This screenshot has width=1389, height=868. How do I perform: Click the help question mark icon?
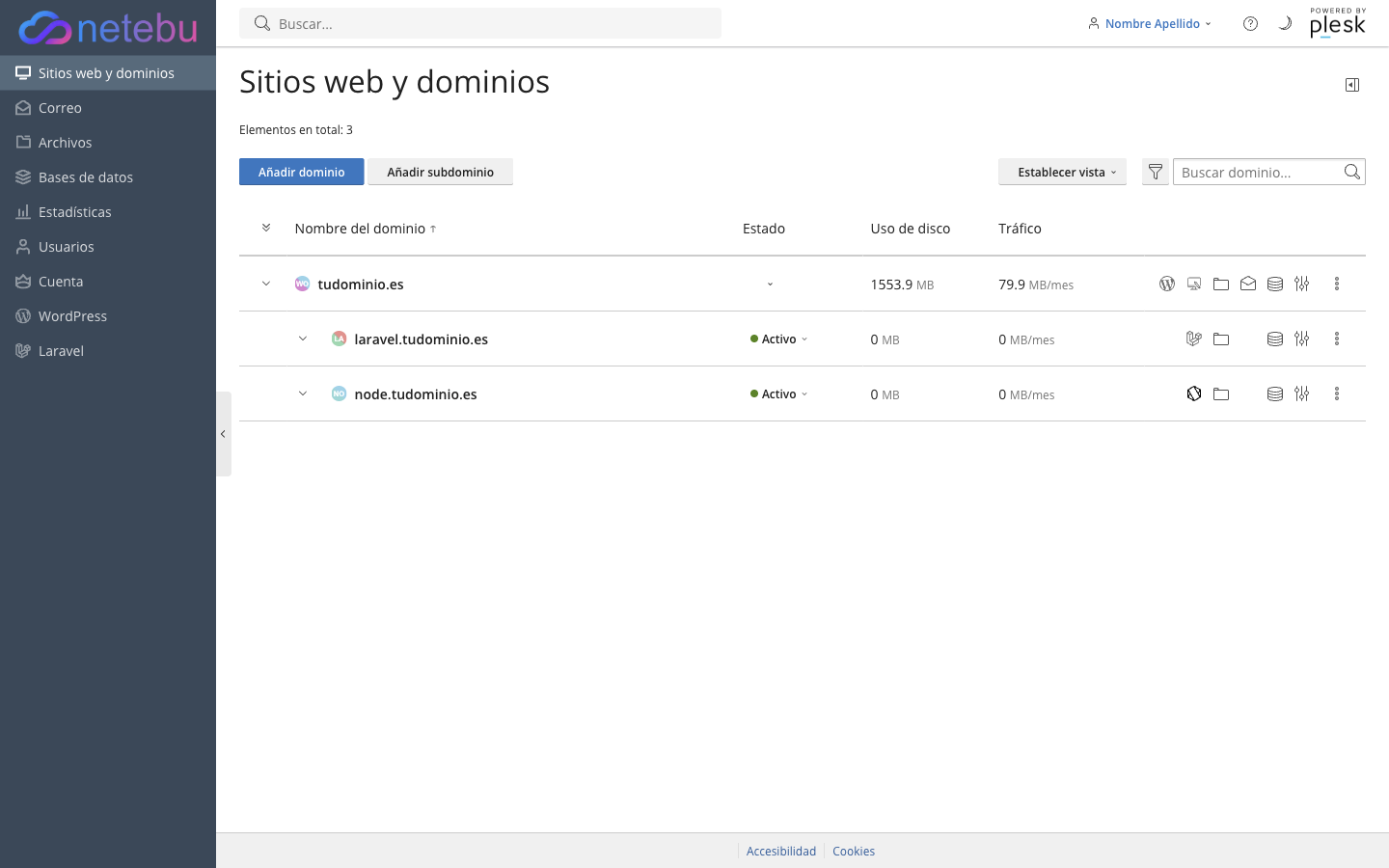pyautogui.click(x=1250, y=23)
